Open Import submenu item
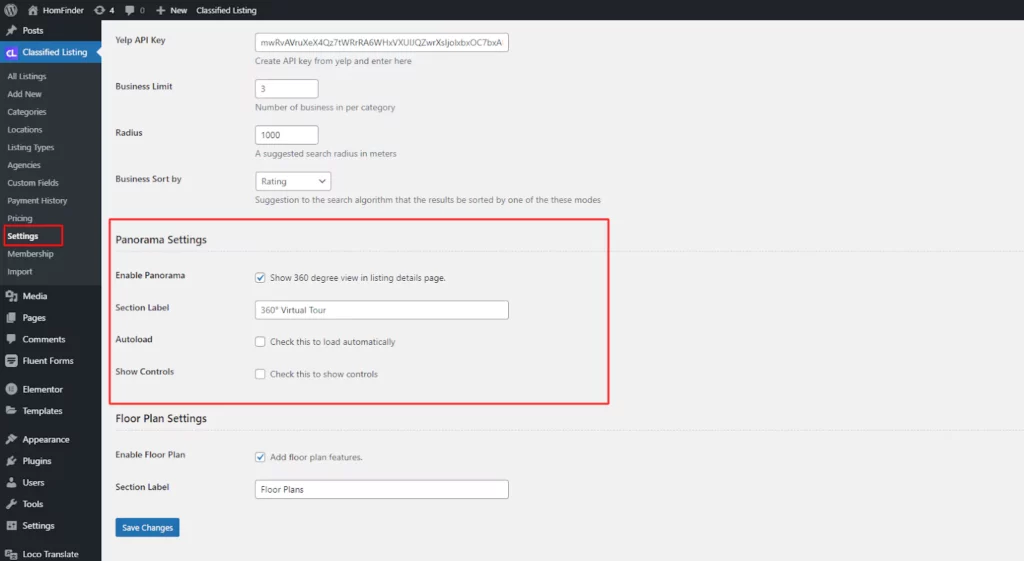1024x561 pixels. [x=20, y=272]
